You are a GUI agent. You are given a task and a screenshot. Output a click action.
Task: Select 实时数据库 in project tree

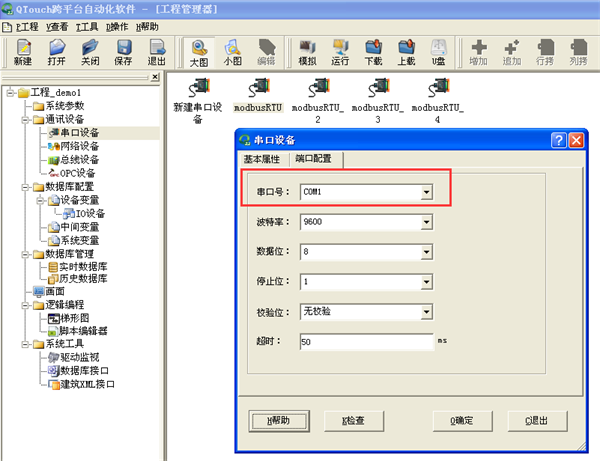(78, 267)
